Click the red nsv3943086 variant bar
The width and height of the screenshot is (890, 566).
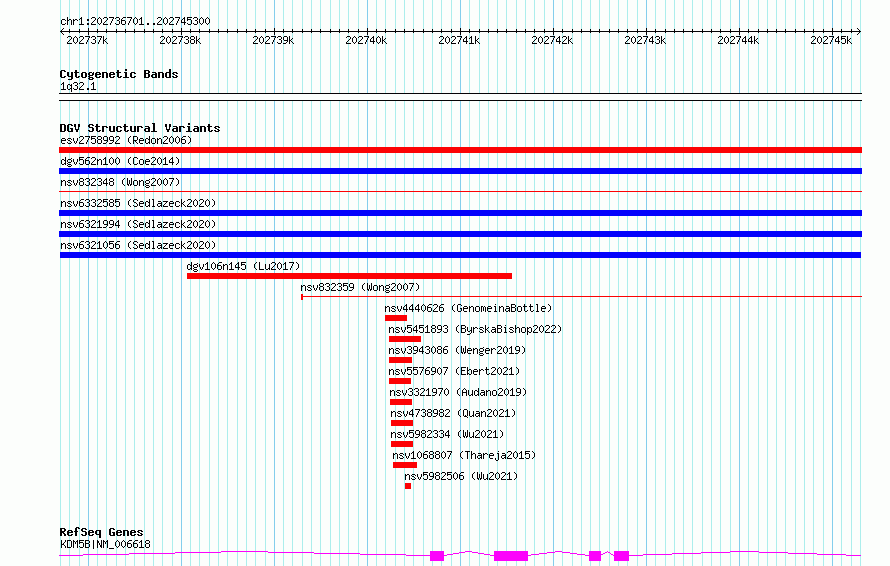(x=400, y=360)
